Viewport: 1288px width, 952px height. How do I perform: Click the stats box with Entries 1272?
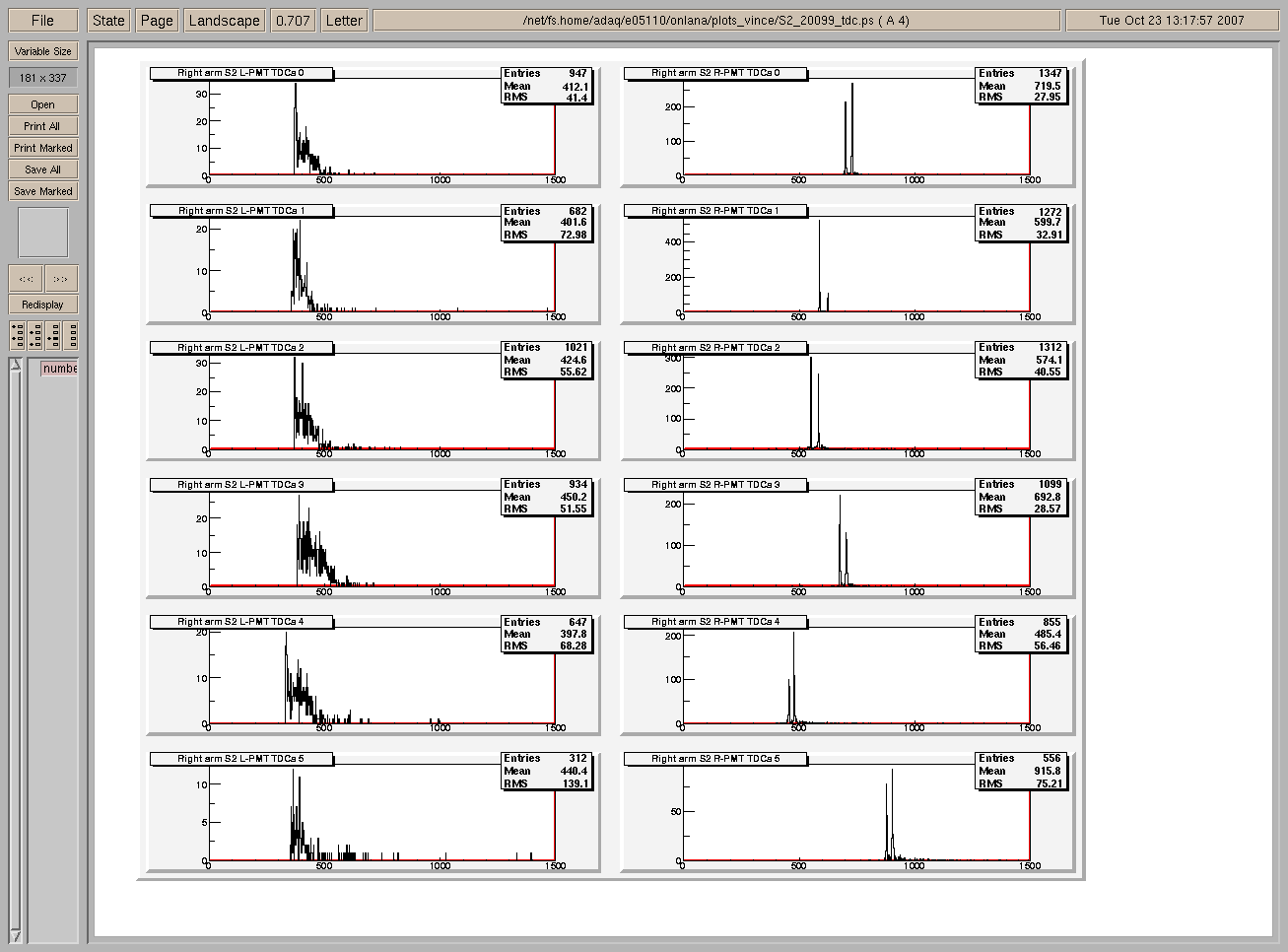point(1021,223)
